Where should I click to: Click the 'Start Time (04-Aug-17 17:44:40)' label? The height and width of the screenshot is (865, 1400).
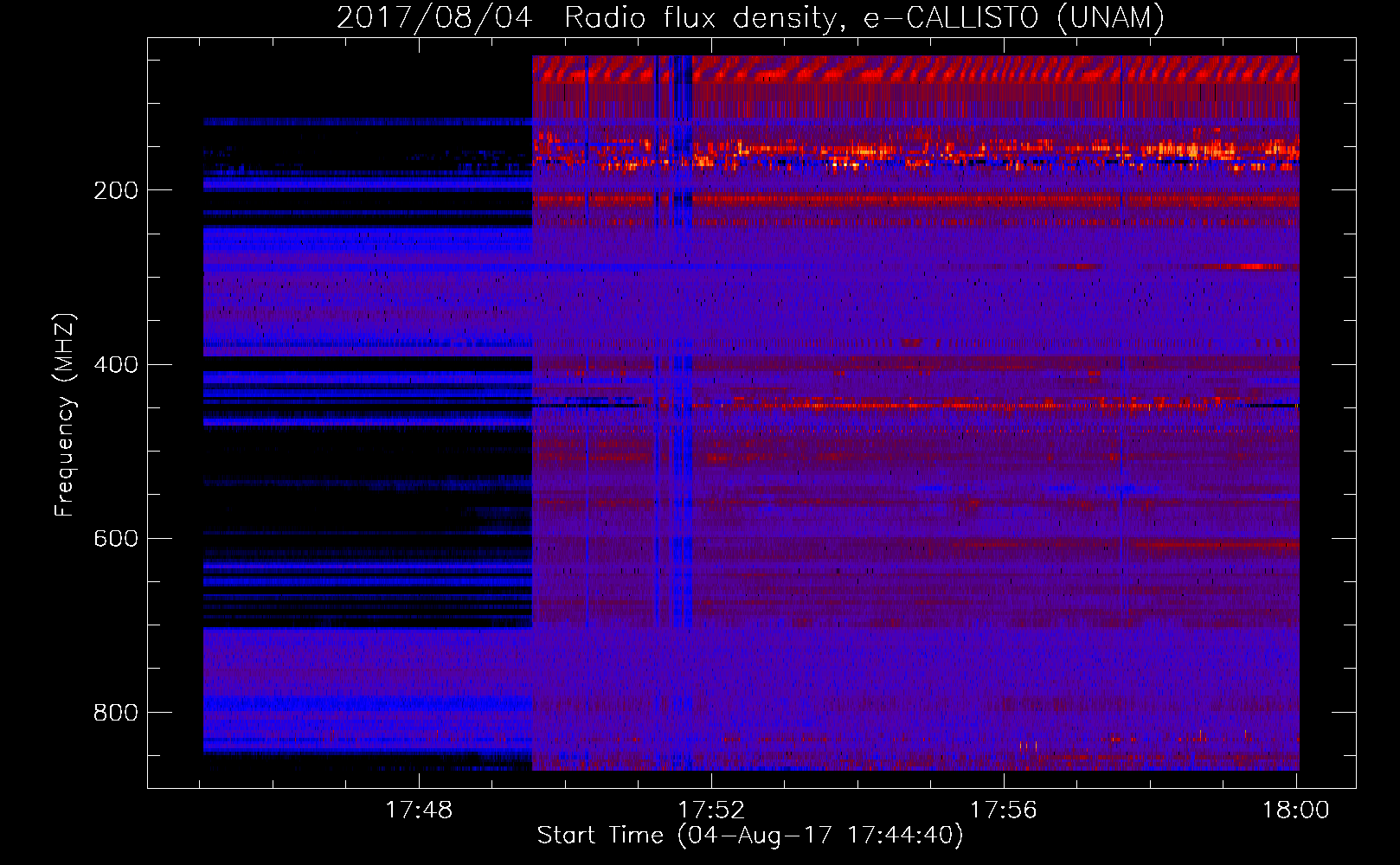point(750,836)
